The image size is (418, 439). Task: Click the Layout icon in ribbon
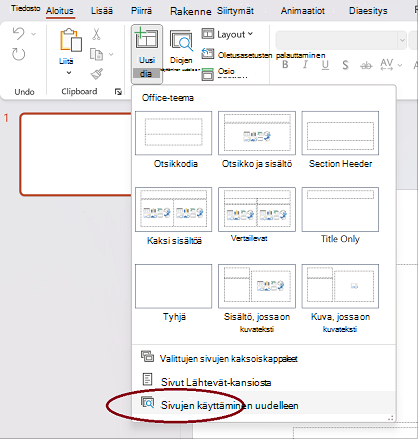pos(208,34)
